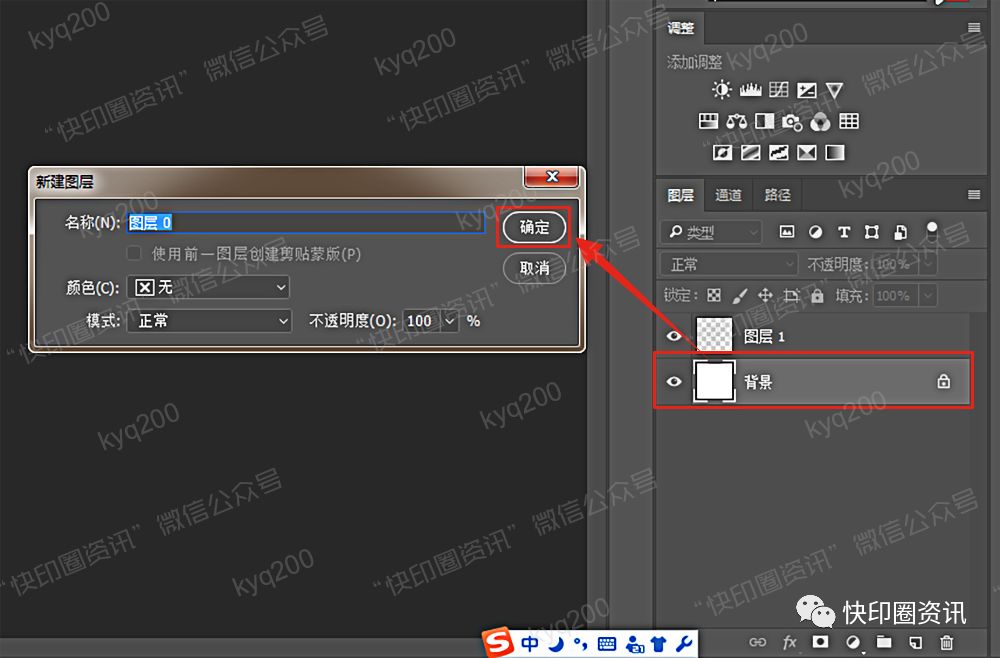Open the 模式 dropdown in dialog

(209, 321)
